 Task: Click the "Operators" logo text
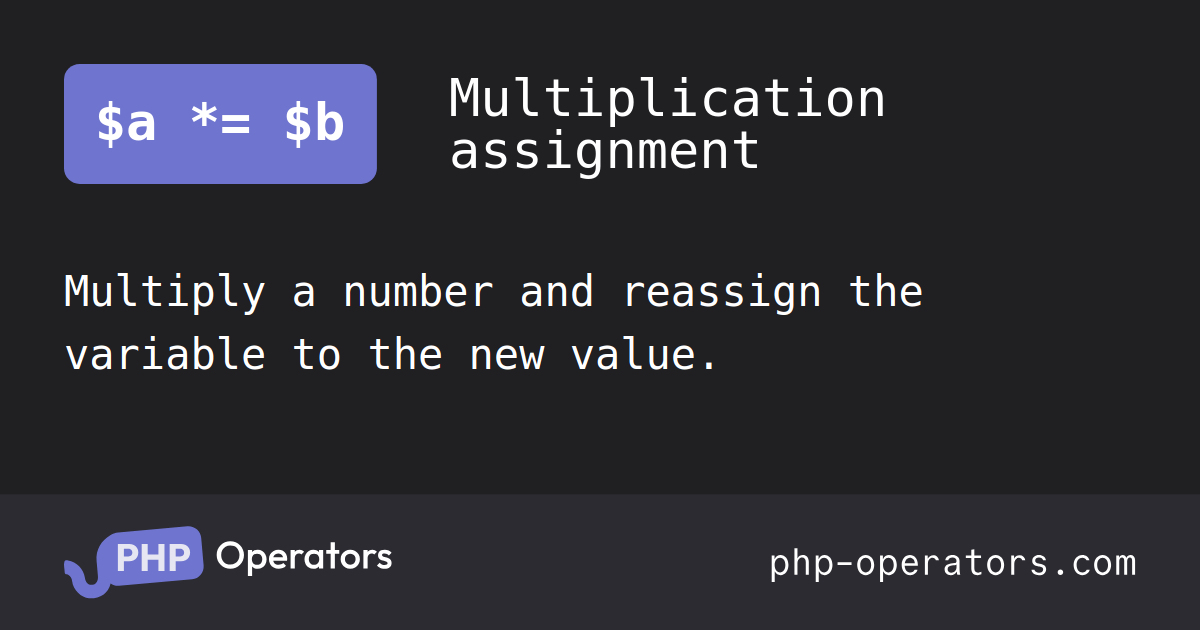(x=304, y=556)
